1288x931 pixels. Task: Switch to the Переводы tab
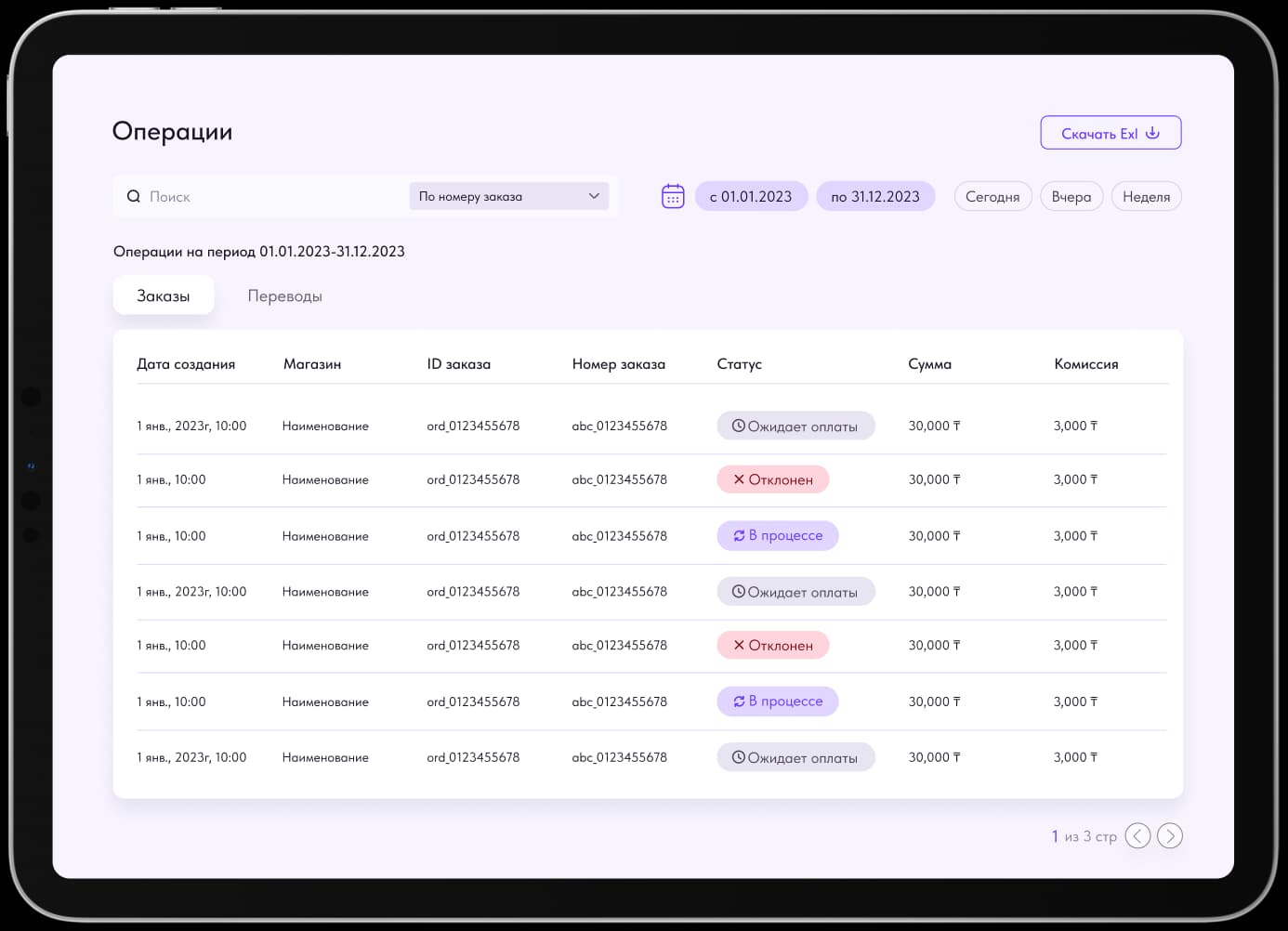[284, 295]
